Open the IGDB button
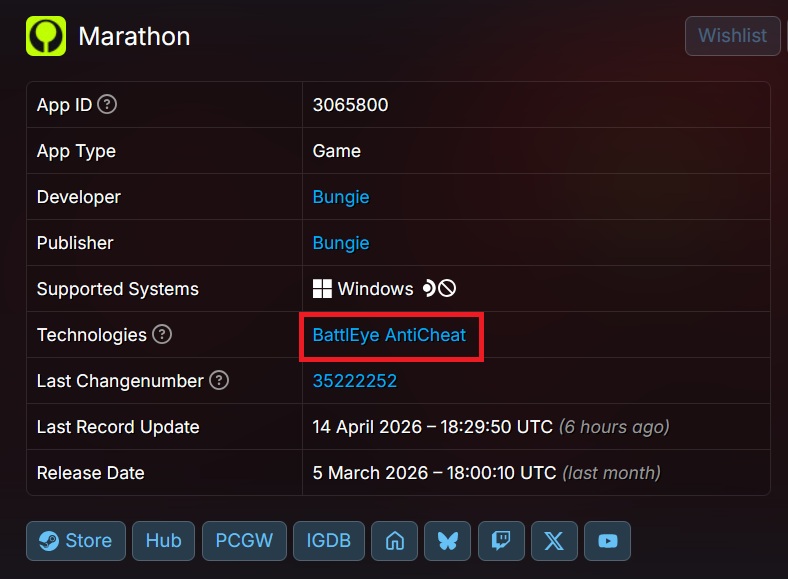The width and height of the screenshot is (788, 579). point(329,541)
